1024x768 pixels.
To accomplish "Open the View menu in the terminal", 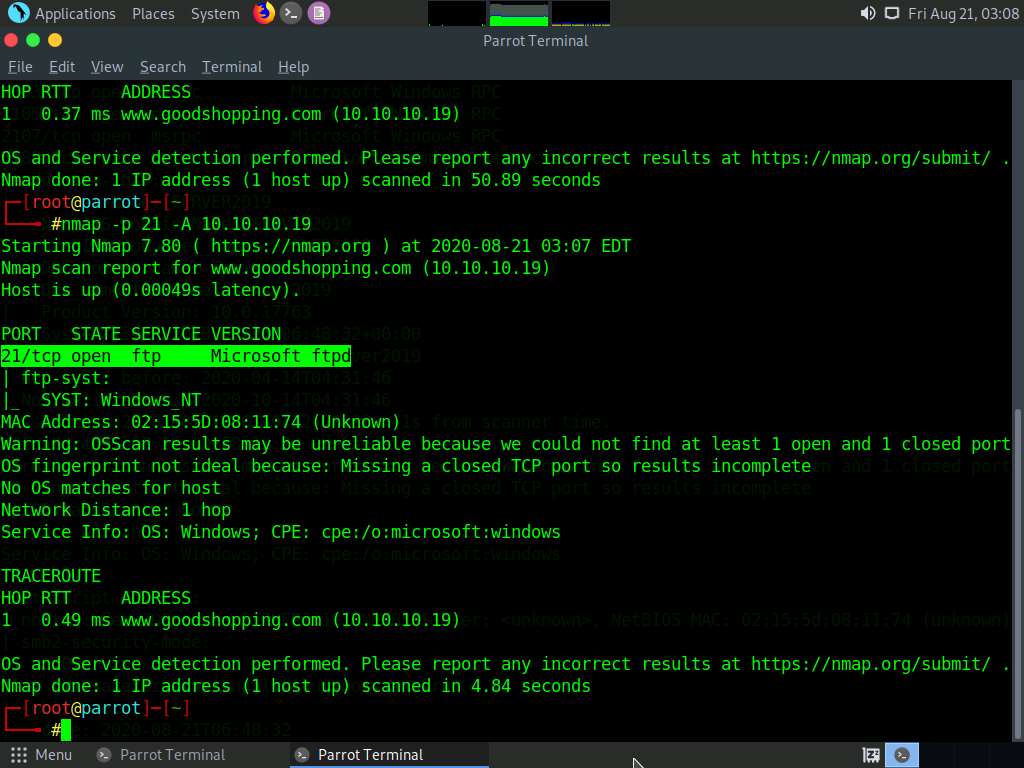I will coord(107,67).
